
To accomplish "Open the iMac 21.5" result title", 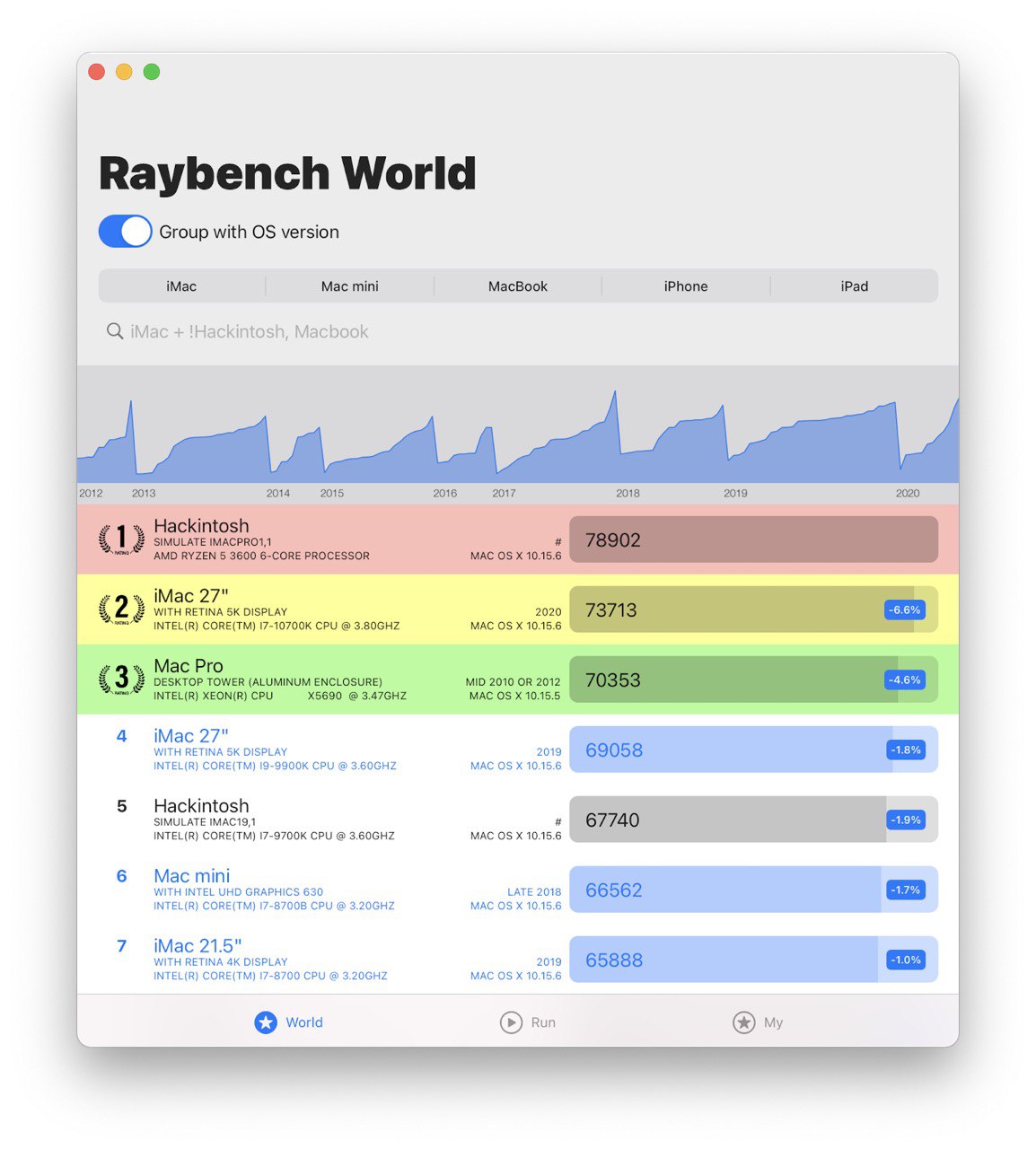I will [x=198, y=946].
